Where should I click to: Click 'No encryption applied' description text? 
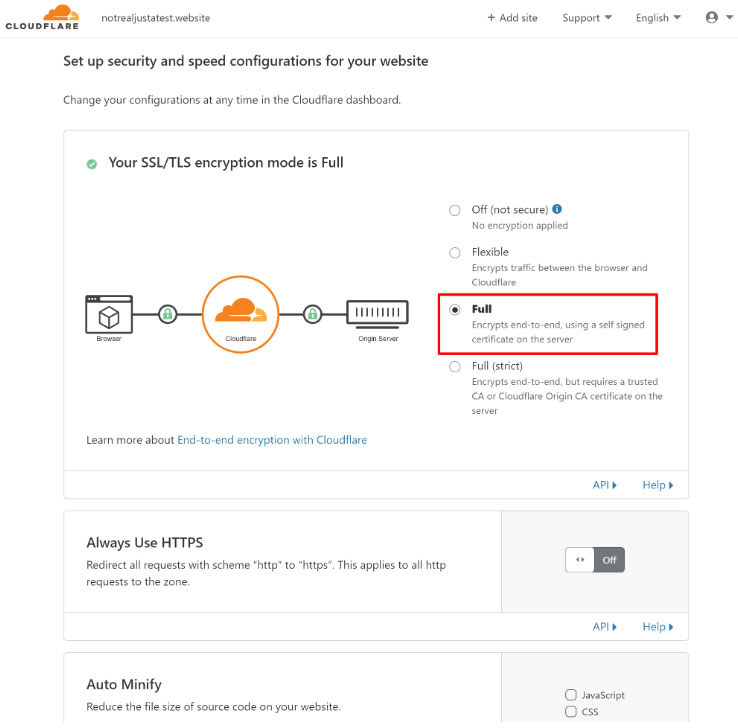pos(520,225)
